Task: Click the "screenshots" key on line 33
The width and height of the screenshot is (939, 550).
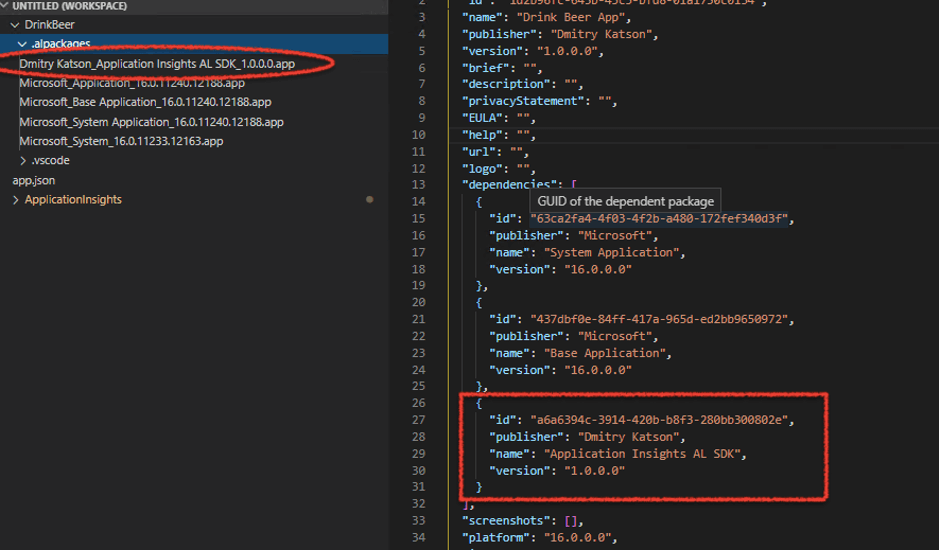Action: 509,521
